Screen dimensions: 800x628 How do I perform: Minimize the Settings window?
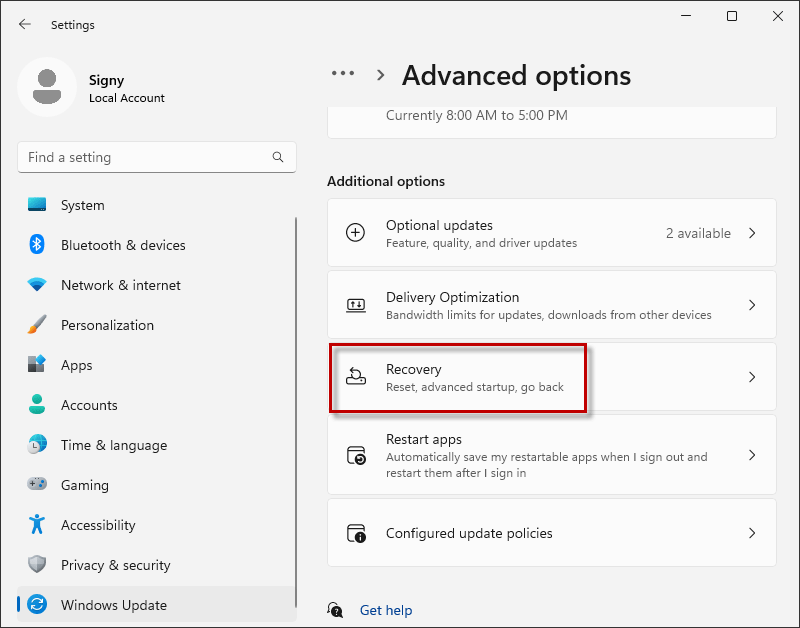click(686, 16)
